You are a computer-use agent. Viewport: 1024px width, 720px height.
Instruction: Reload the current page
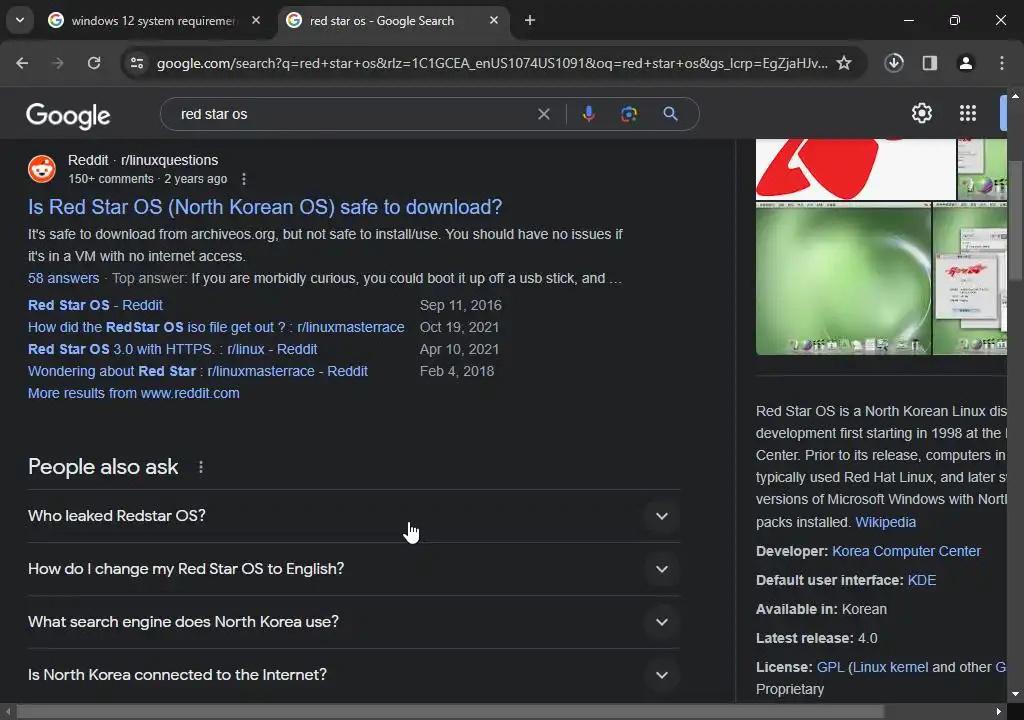coord(94,63)
